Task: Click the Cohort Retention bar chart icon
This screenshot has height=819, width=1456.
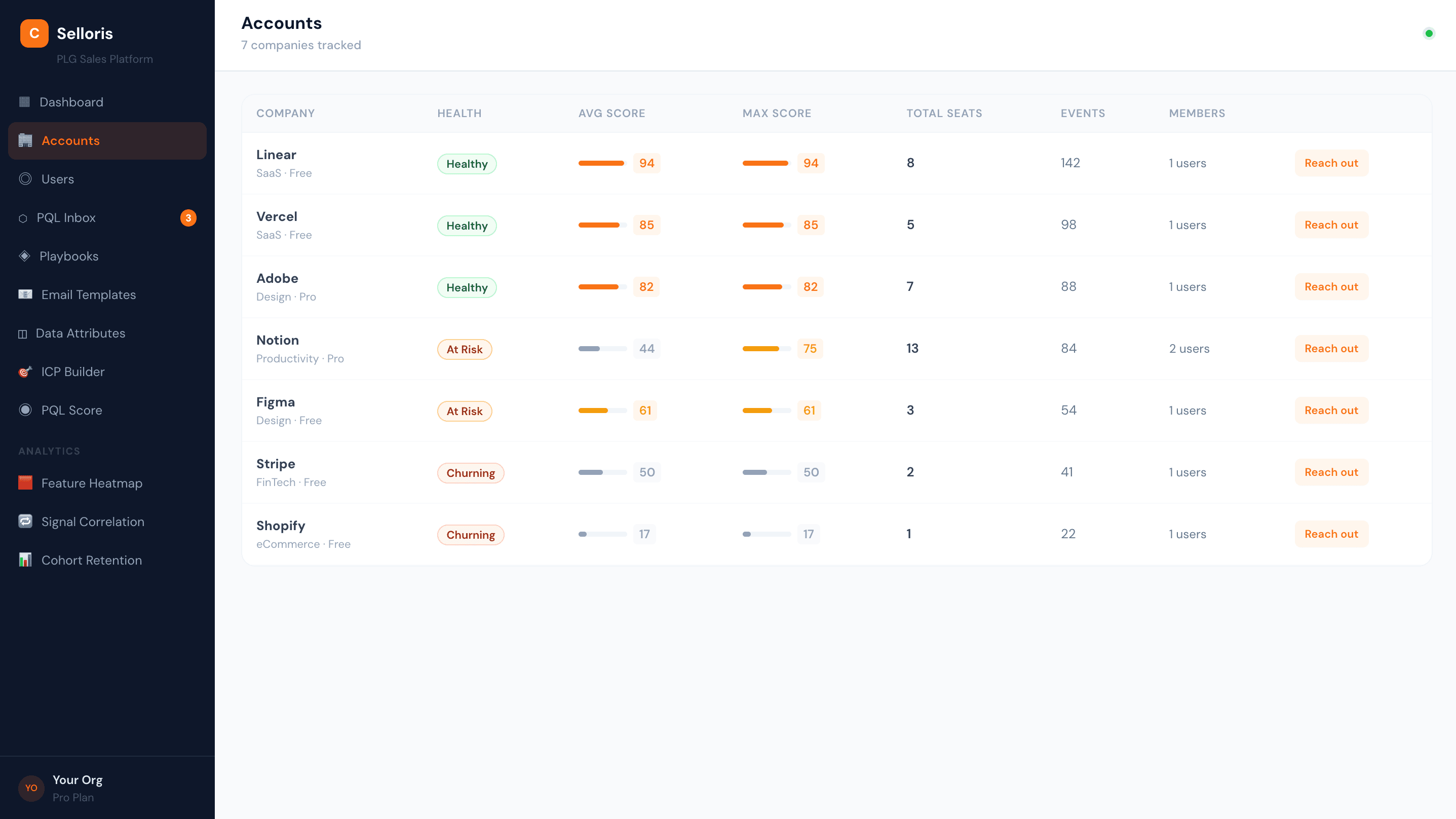Action: [25, 560]
